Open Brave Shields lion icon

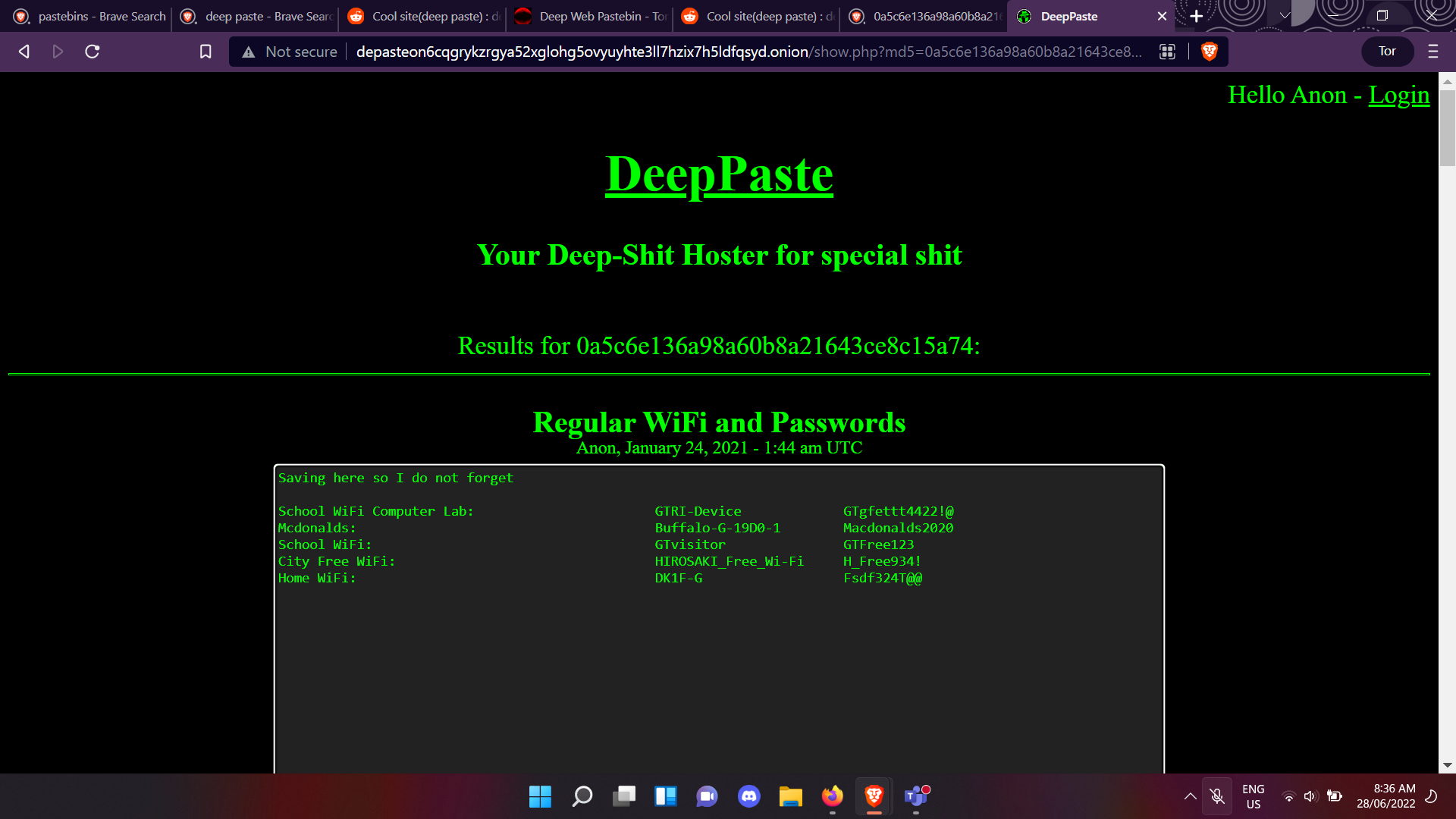(x=1210, y=52)
